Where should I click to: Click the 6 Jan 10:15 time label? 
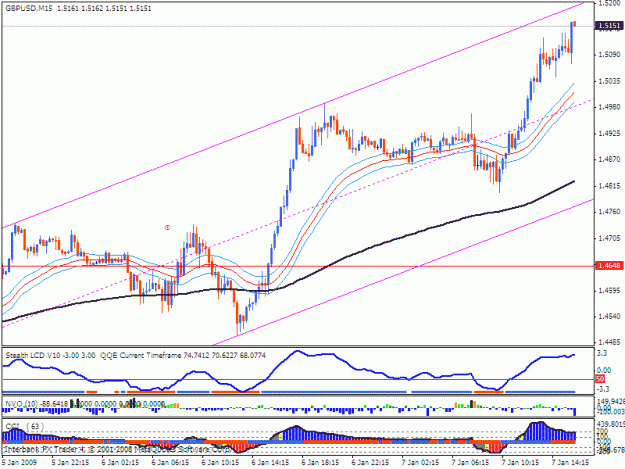(x=220, y=463)
